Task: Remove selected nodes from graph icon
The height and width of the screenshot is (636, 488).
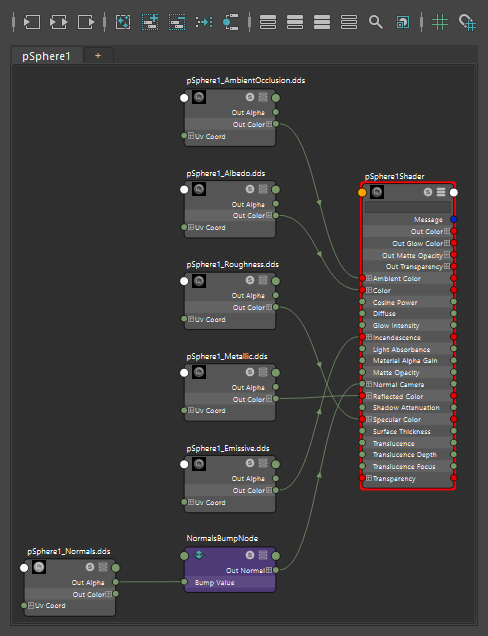Action: click(177, 22)
